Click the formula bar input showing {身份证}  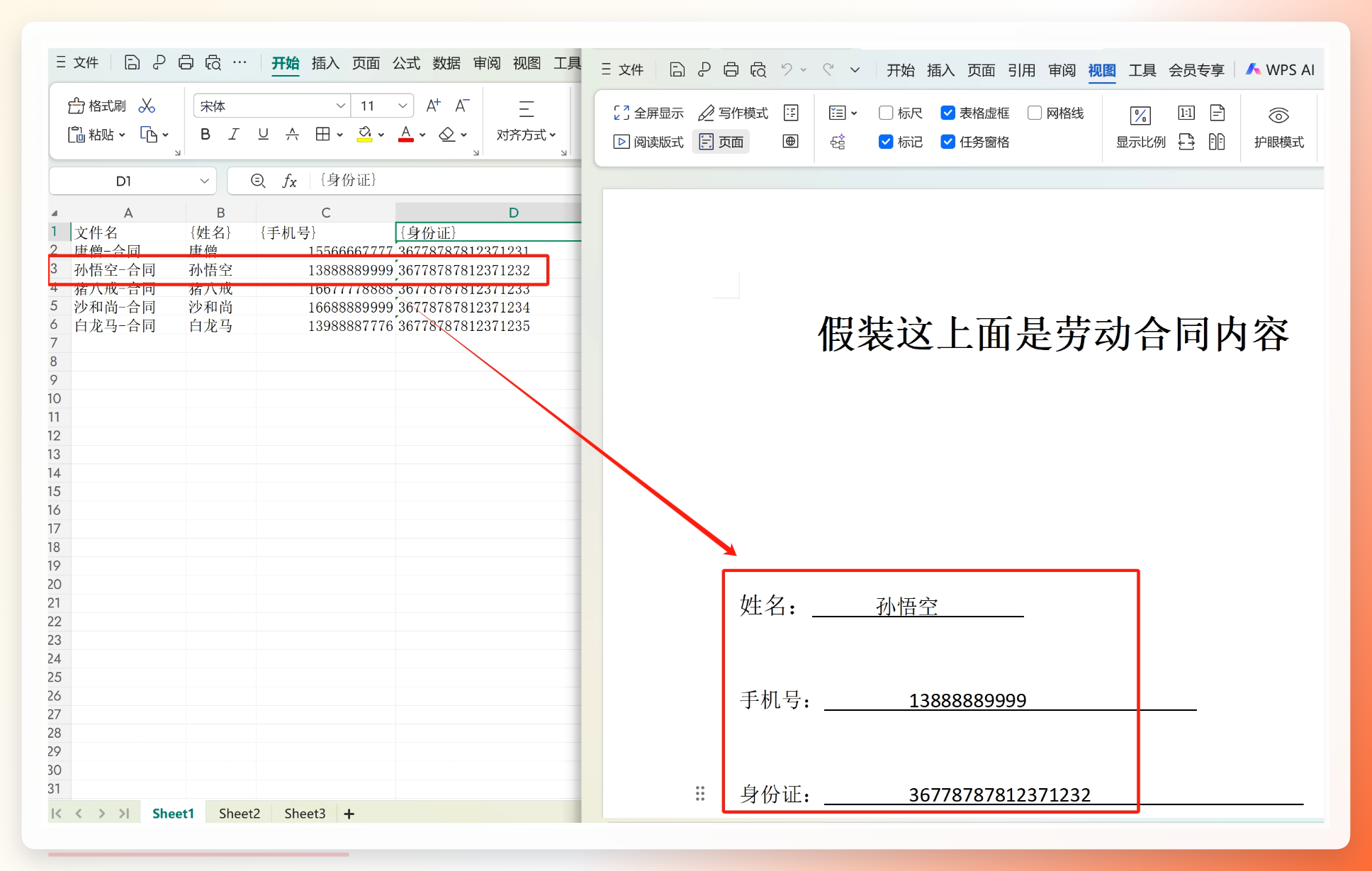pos(446,181)
